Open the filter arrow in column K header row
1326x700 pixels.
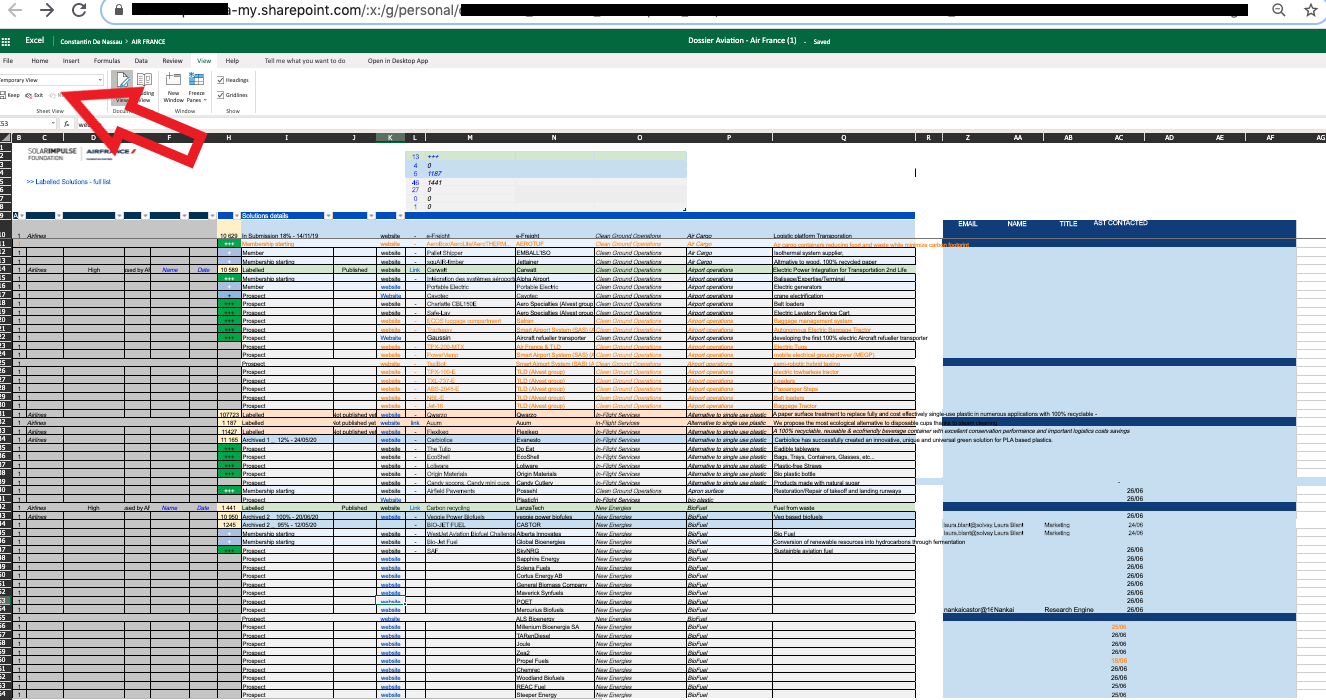pyautogui.click(x=400, y=216)
